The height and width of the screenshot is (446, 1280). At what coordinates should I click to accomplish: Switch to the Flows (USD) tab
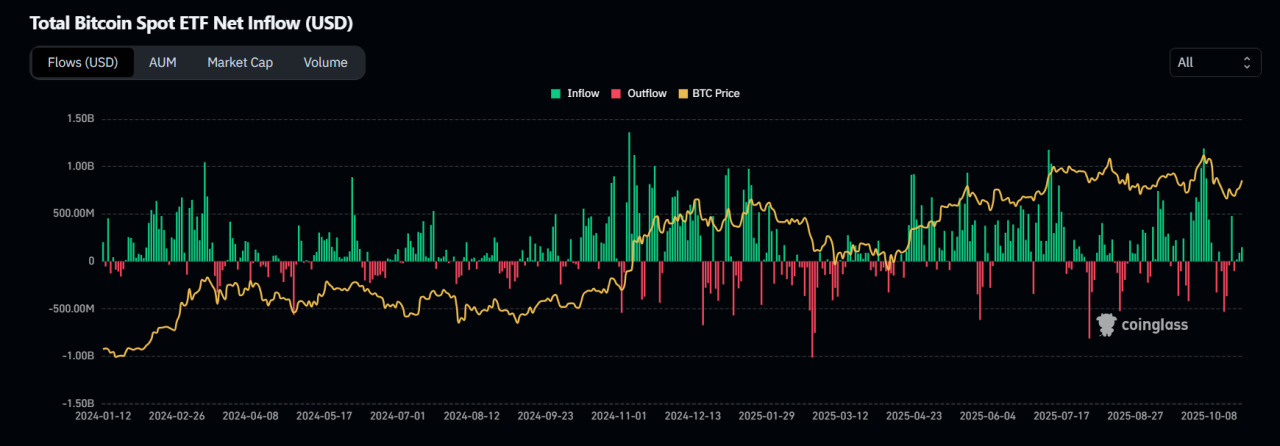point(83,62)
